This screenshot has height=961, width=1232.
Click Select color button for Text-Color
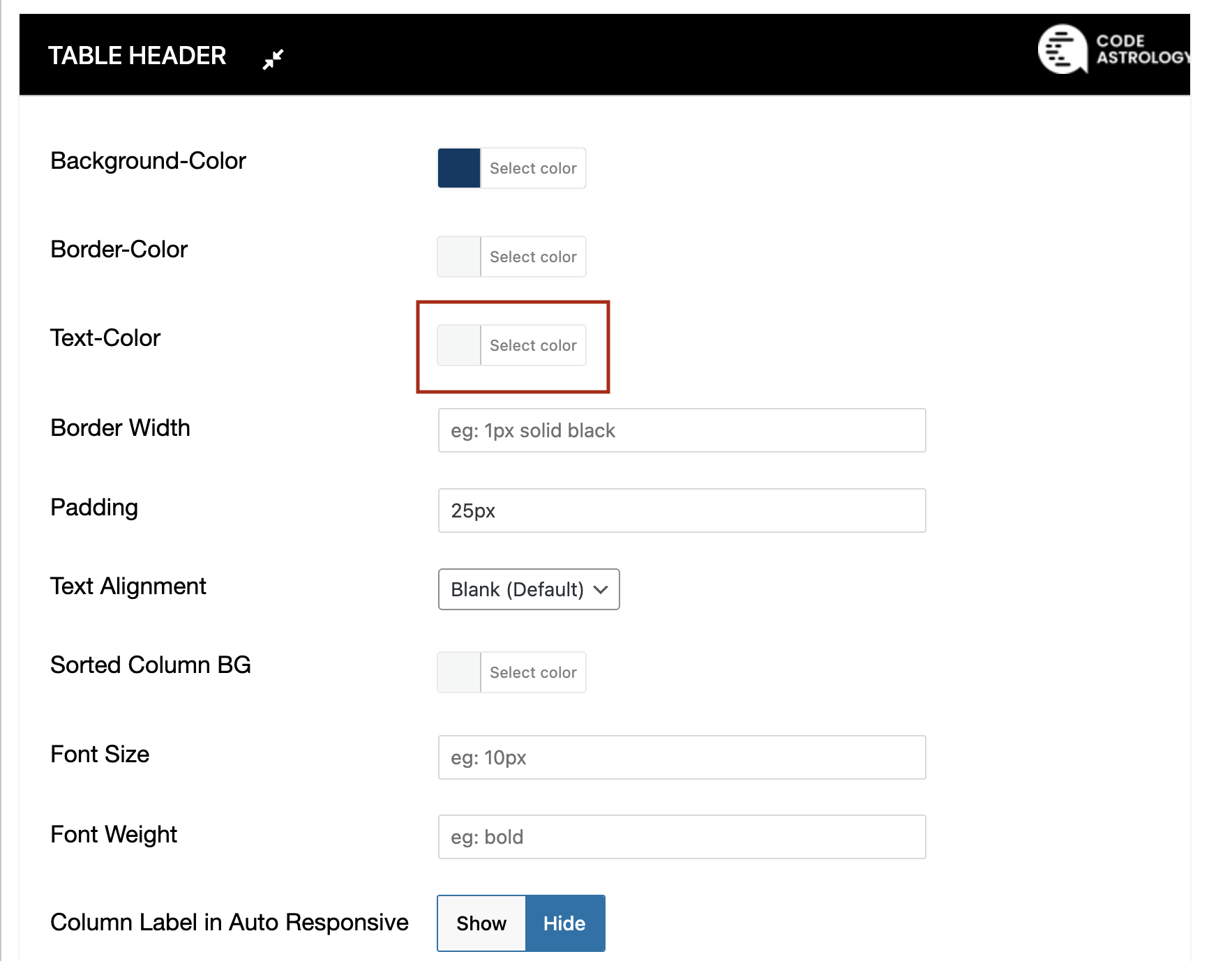click(533, 345)
